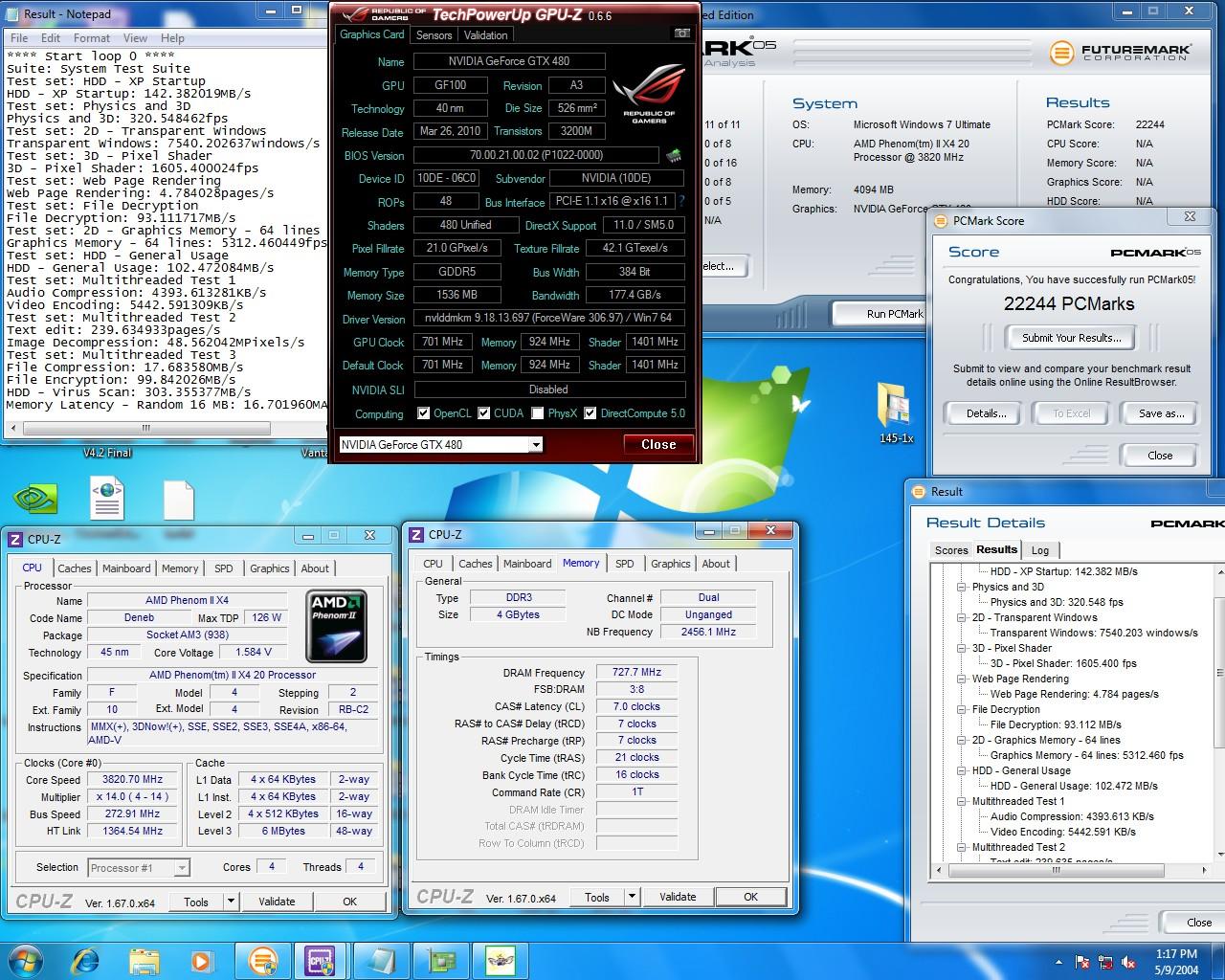Click the GPU-Z screenshot camera icon

click(x=681, y=33)
